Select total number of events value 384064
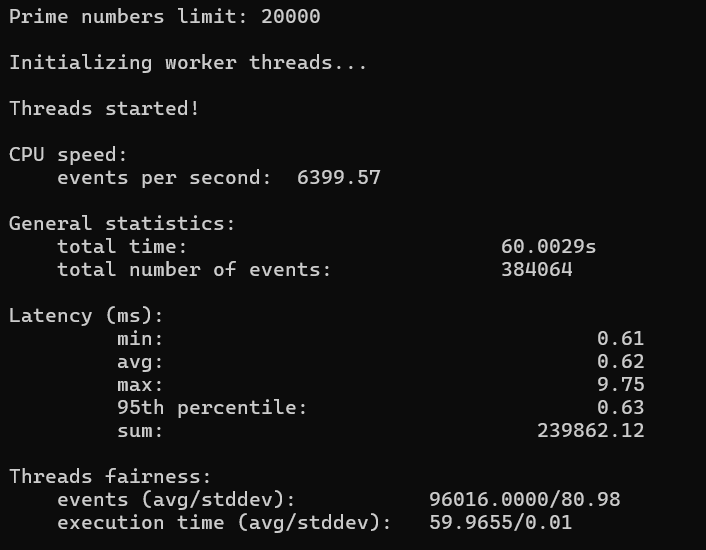The image size is (706, 550). [537, 270]
